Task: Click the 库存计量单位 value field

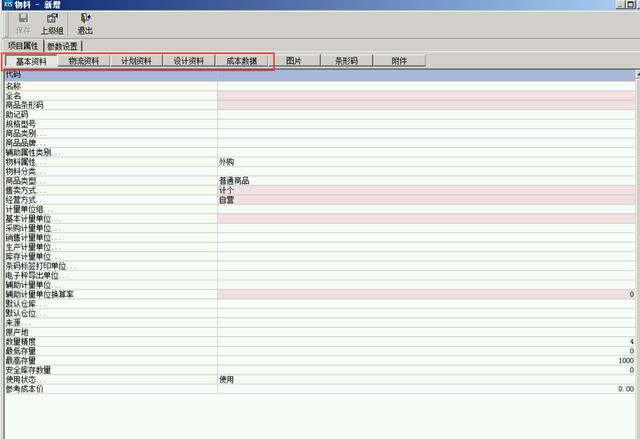Action: (426, 256)
